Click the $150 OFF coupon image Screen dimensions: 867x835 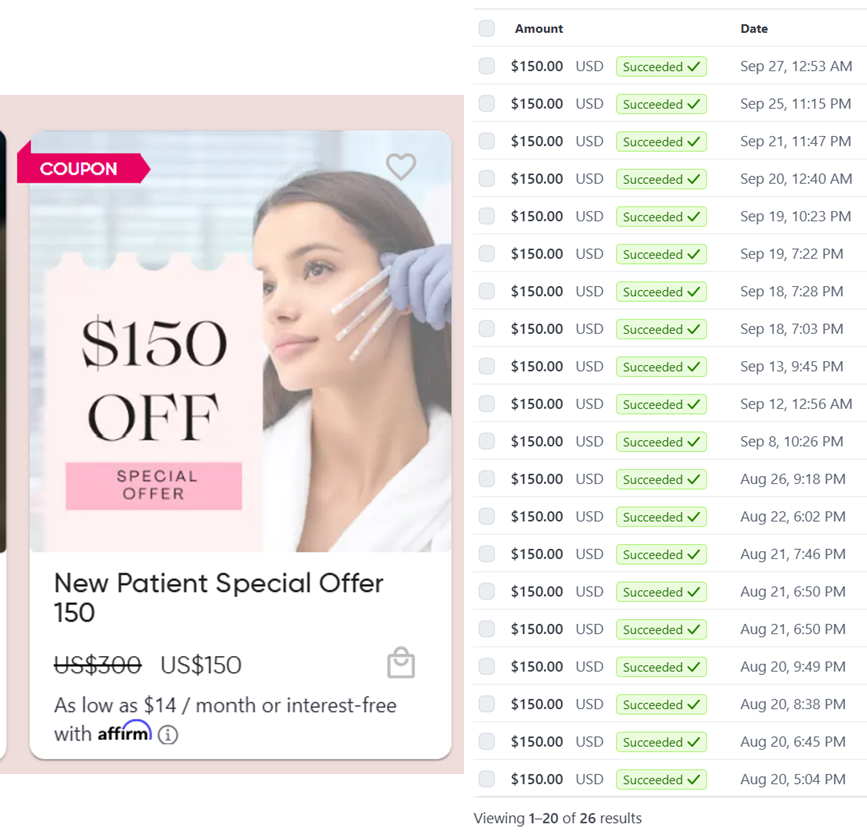tap(241, 341)
